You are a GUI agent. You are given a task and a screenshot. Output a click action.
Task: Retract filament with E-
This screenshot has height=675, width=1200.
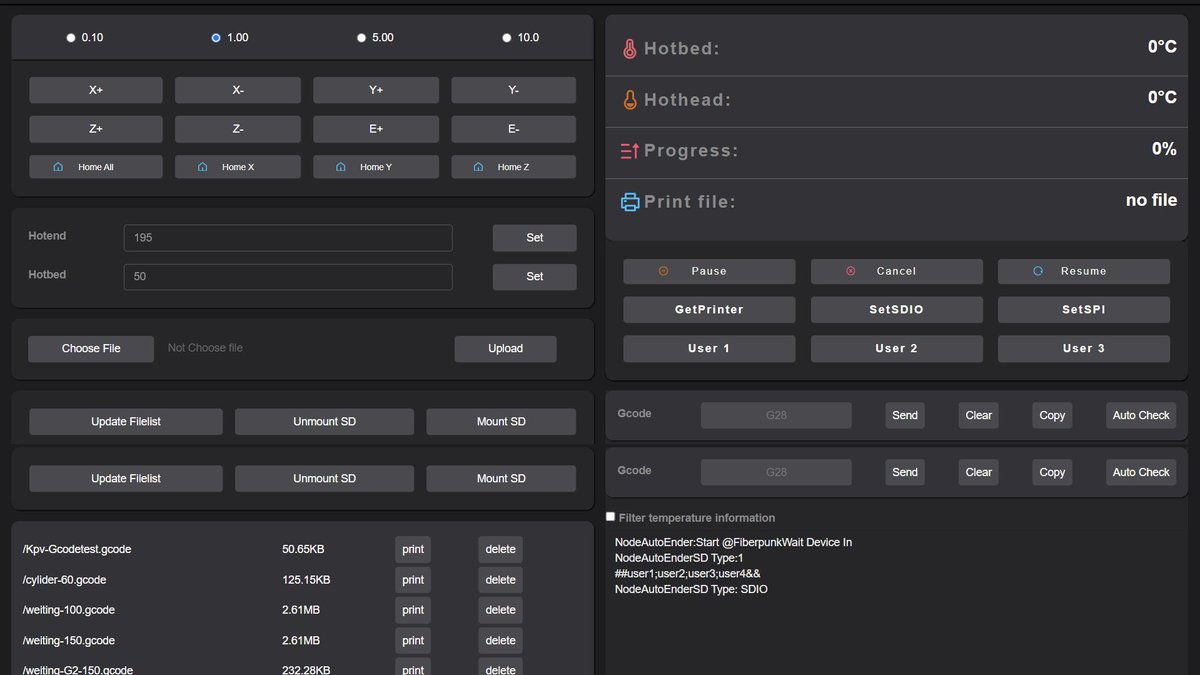[x=513, y=129]
